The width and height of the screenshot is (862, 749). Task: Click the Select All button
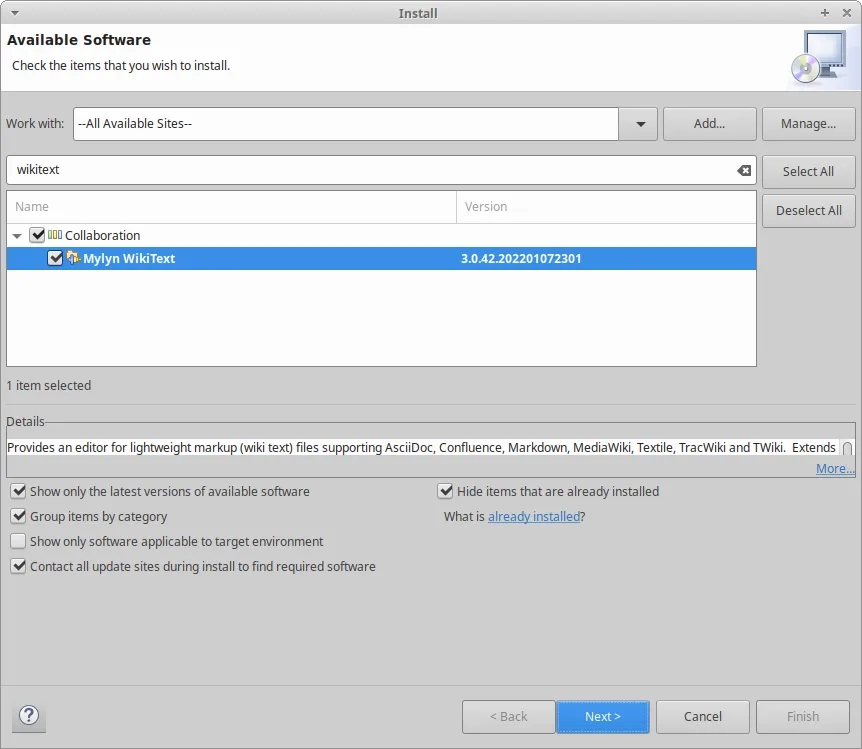click(x=808, y=172)
